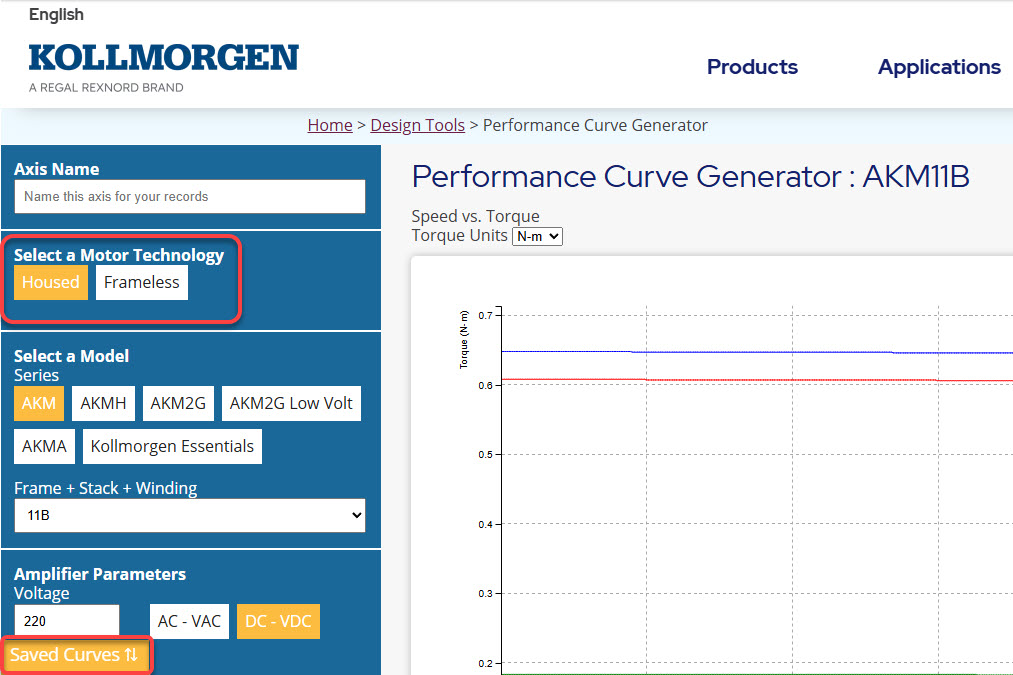The image size is (1013, 675).
Task: Open the Products menu
Action: click(752, 67)
